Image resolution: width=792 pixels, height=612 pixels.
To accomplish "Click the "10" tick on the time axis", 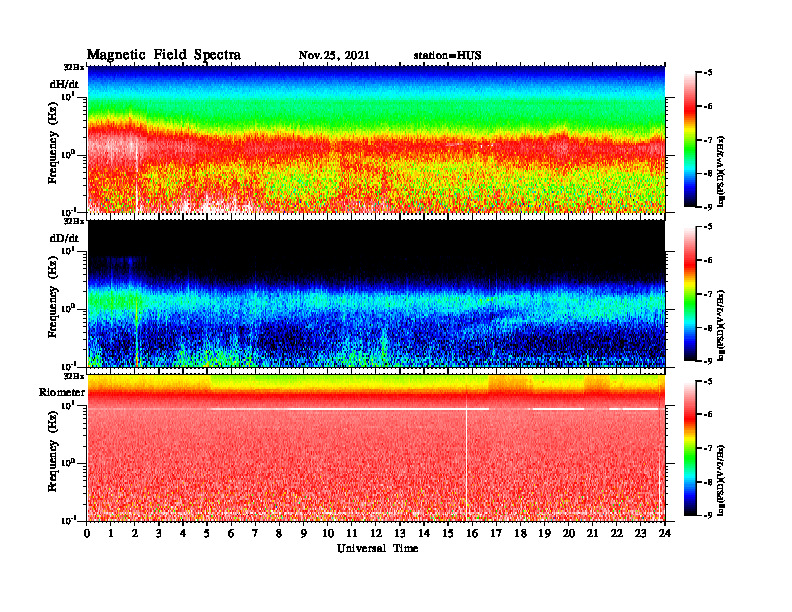I will 328,534.
